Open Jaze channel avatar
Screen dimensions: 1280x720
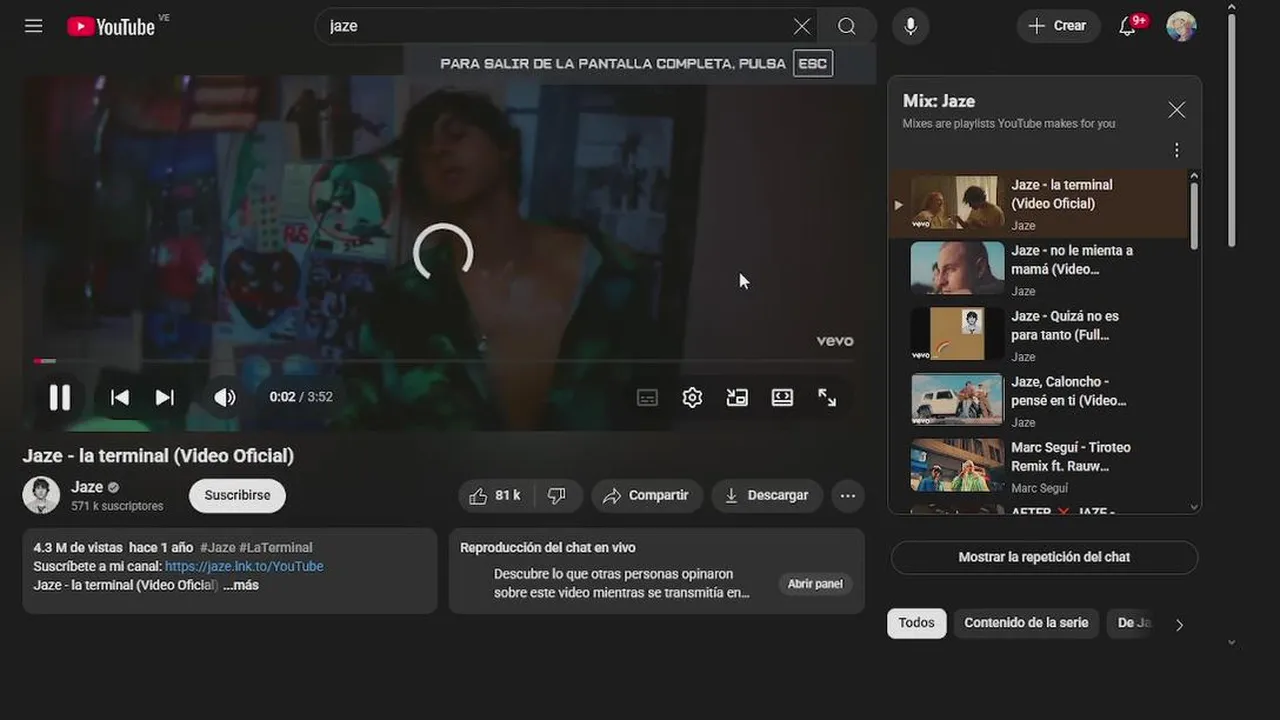(x=41, y=495)
